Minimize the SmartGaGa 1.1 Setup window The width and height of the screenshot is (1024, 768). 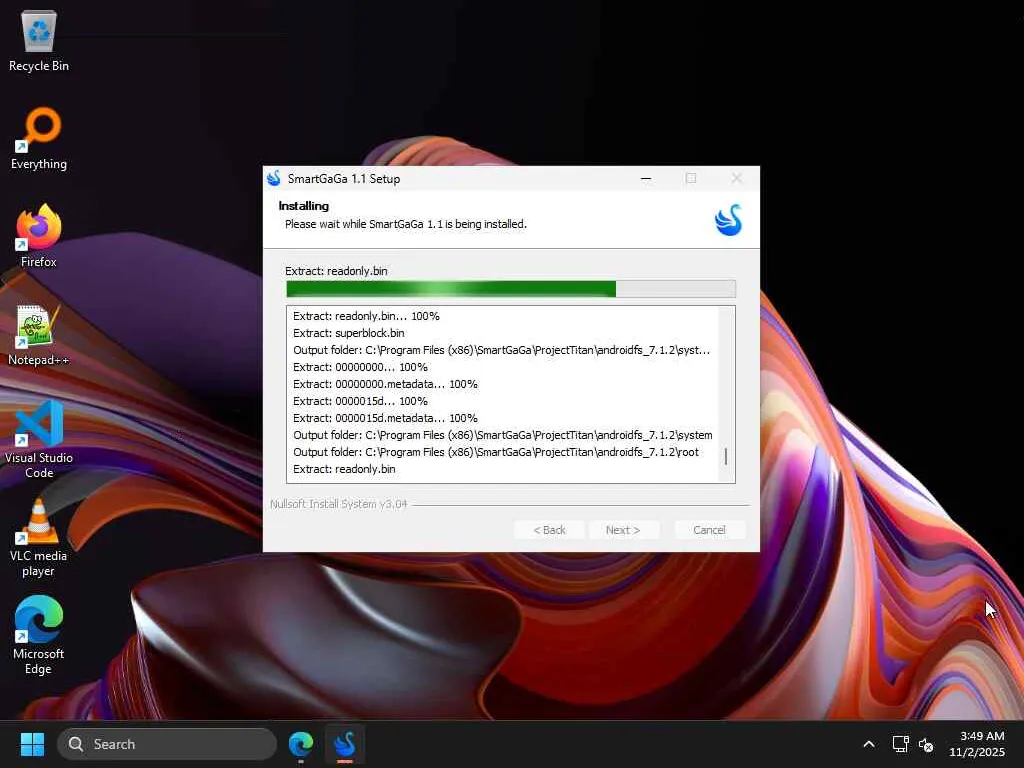point(646,178)
